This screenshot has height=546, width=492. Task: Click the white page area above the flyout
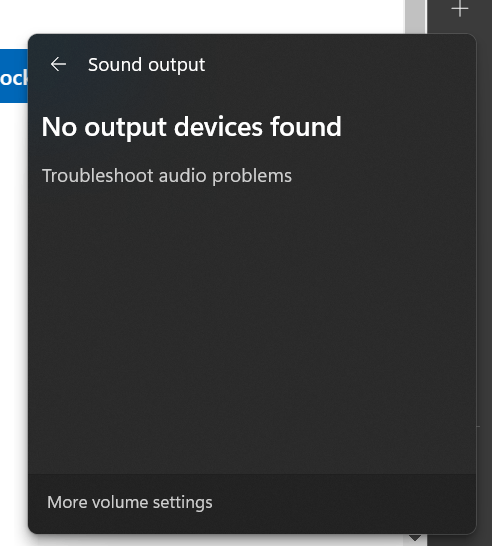click(202, 16)
